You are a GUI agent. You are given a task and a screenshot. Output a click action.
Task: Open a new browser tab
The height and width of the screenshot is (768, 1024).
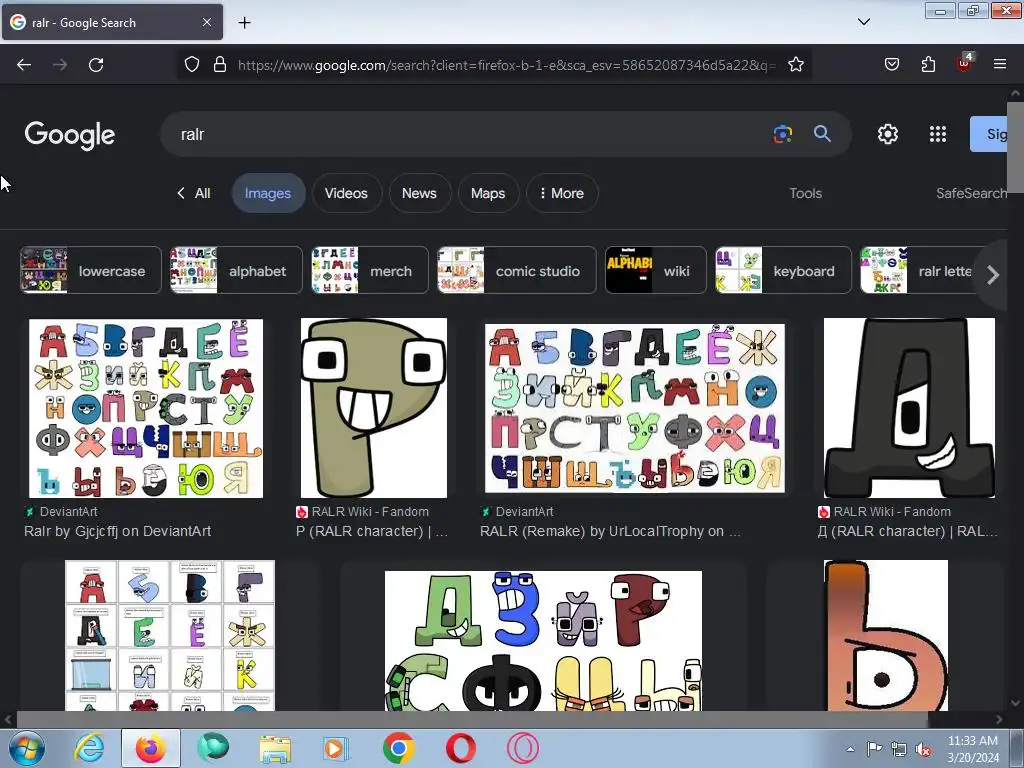[244, 23]
